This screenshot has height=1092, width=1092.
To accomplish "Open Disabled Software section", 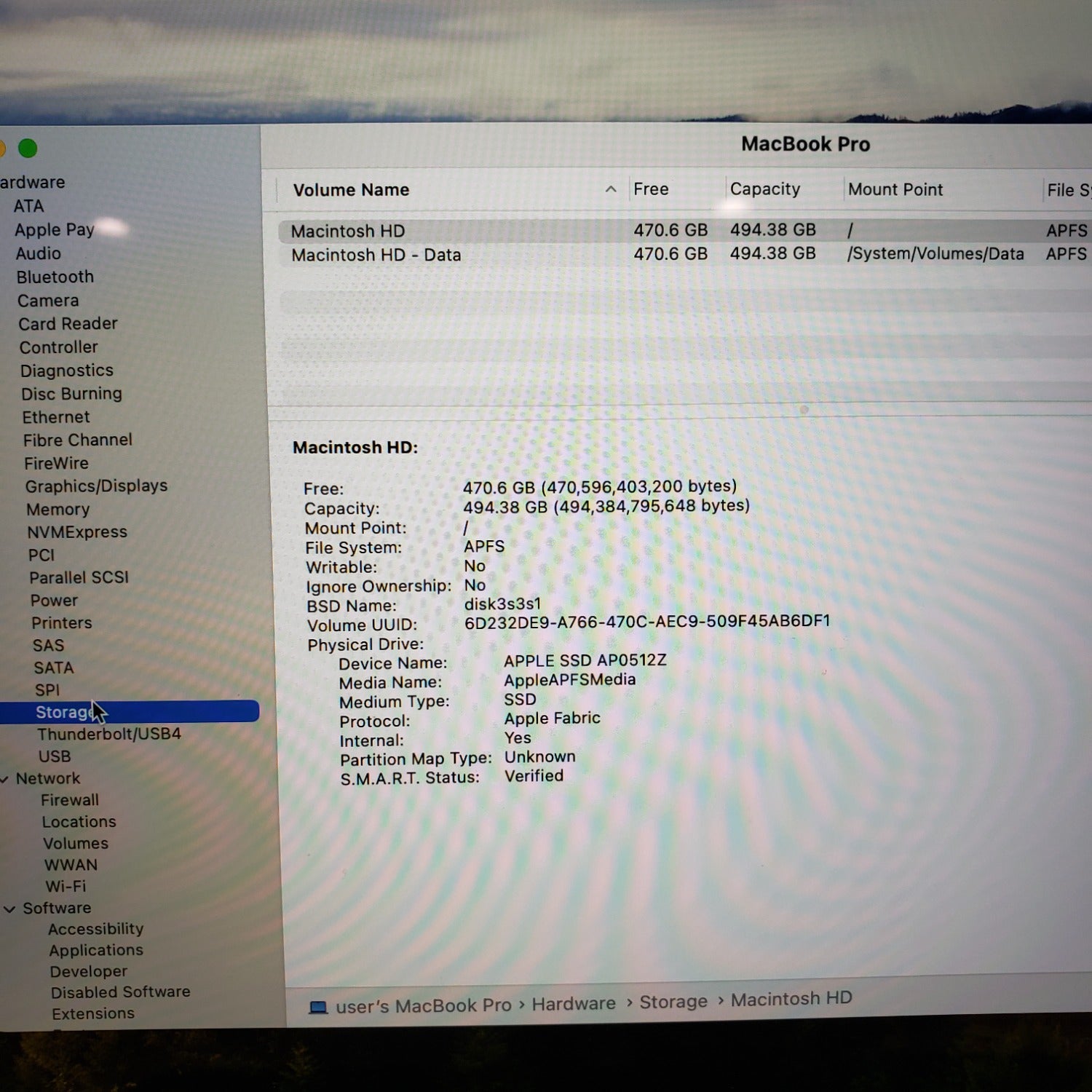I will [x=121, y=992].
